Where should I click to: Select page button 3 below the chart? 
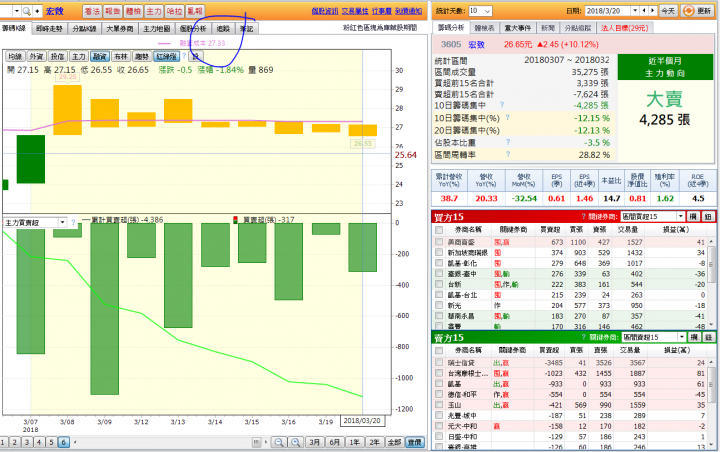[27, 442]
